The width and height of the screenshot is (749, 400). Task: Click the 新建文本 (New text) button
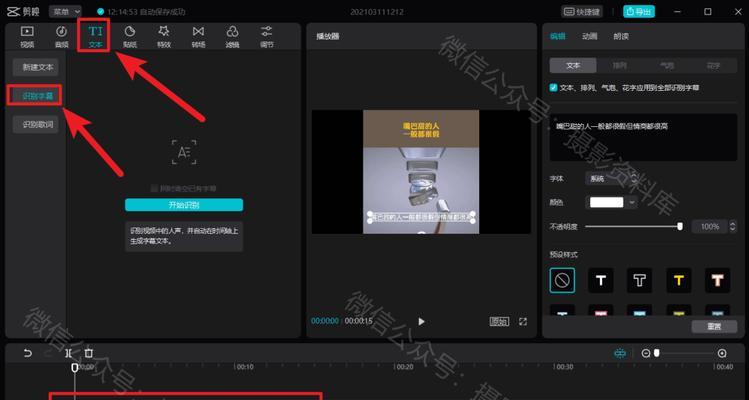pos(36,67)
